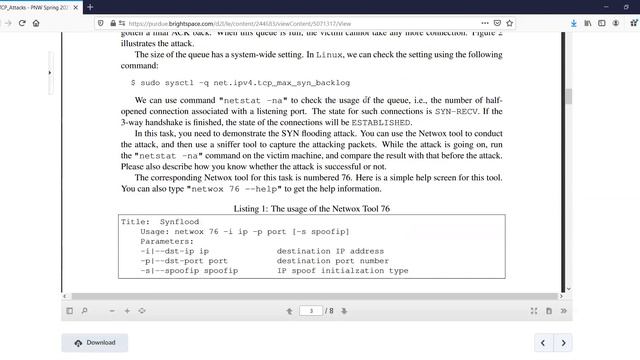Go to next PDF page

(344, 311)
